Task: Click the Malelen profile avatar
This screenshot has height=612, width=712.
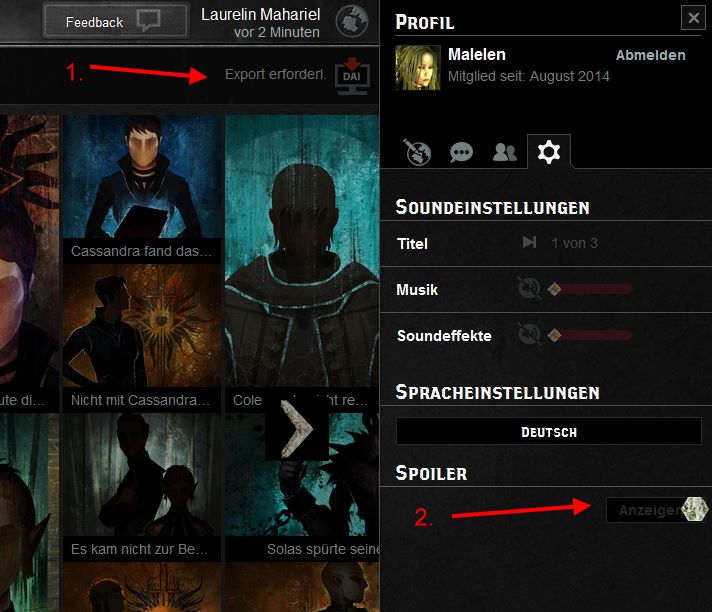Action: pyautogui.click(x=416, y=66)
